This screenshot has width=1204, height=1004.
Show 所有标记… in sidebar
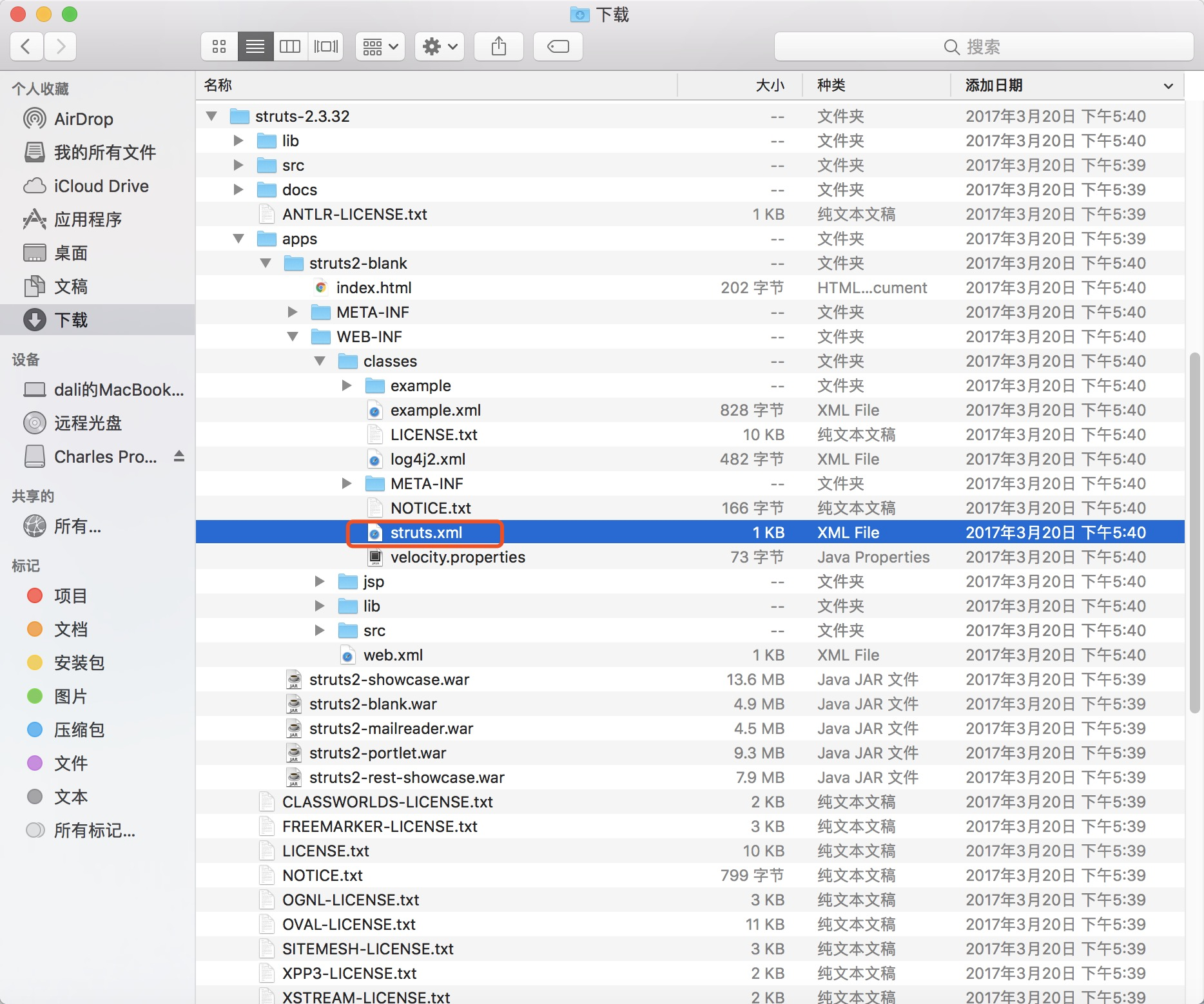[97, 831]
